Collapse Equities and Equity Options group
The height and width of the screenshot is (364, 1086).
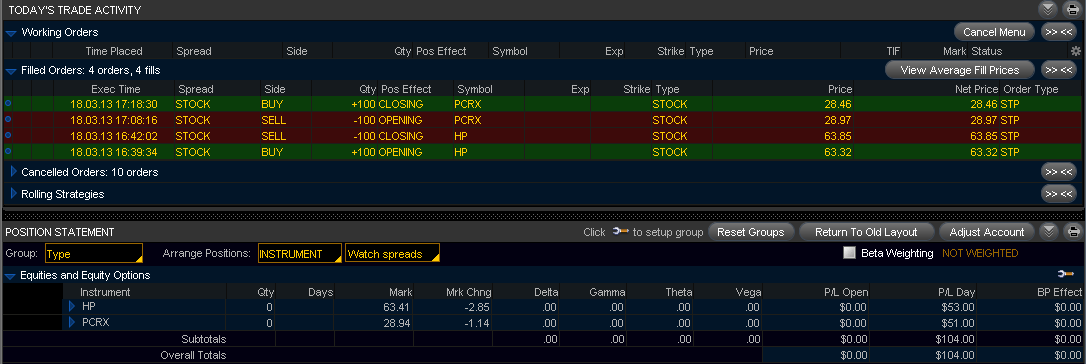[x=10, y=276]
